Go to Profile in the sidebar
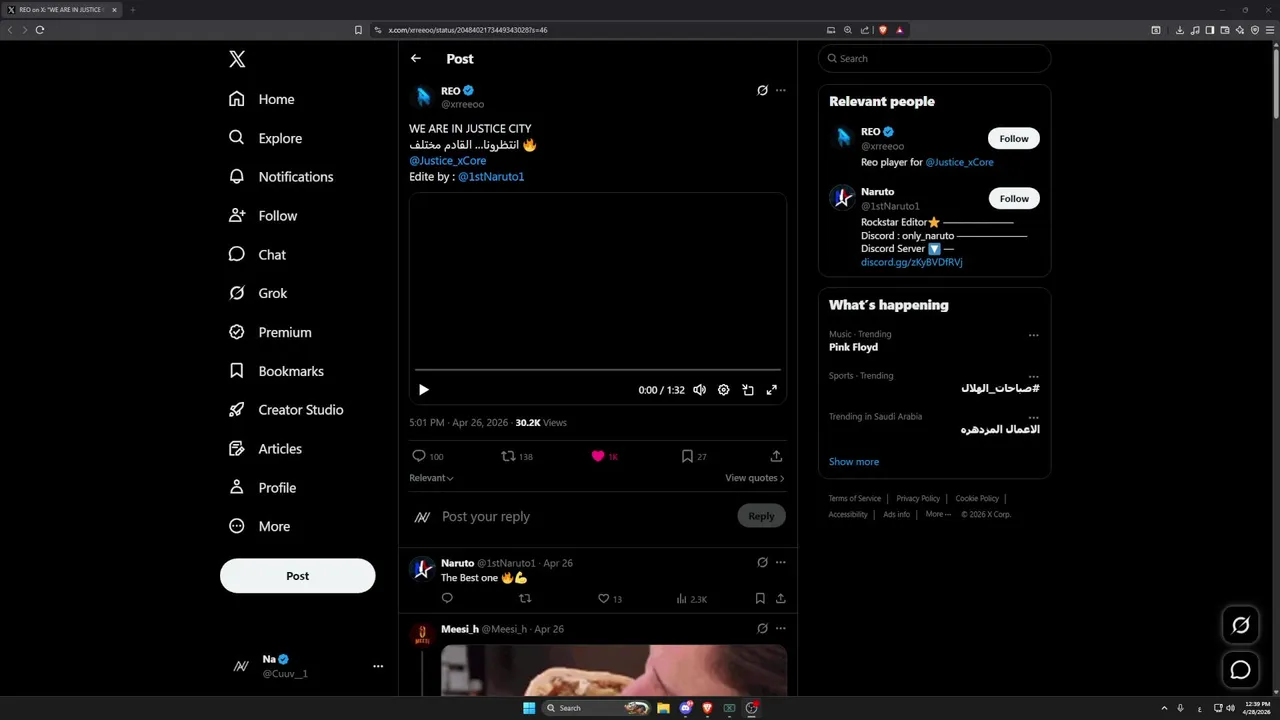Screen dimensions: 1280x720 262,488
